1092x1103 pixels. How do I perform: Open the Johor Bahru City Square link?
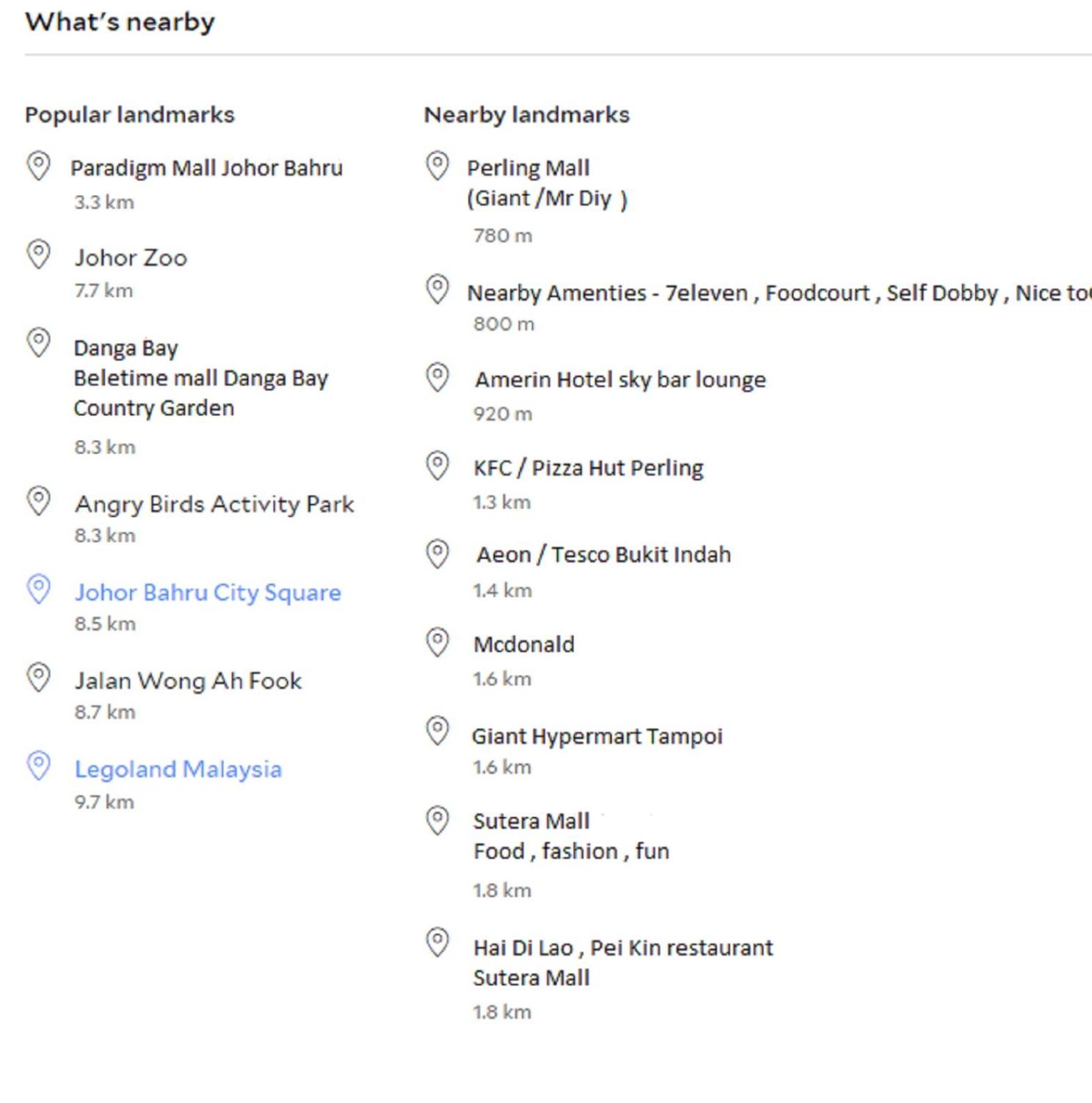pyautogui.click(x=208, y=592)
